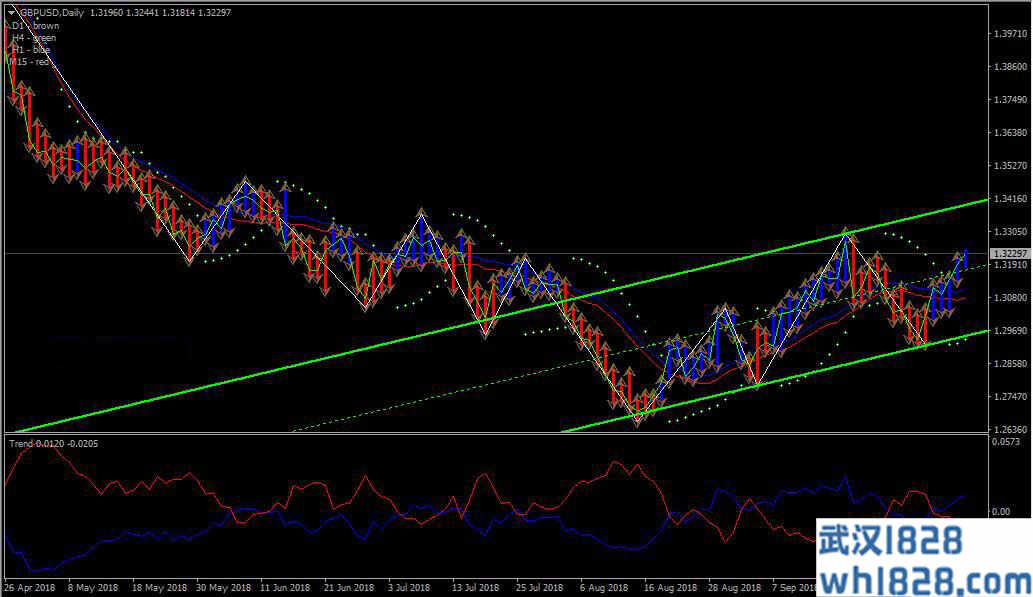Screen dimensions: 1033x597
Task: Click the 1.33050 price axis label
Action: [1011, 231]
